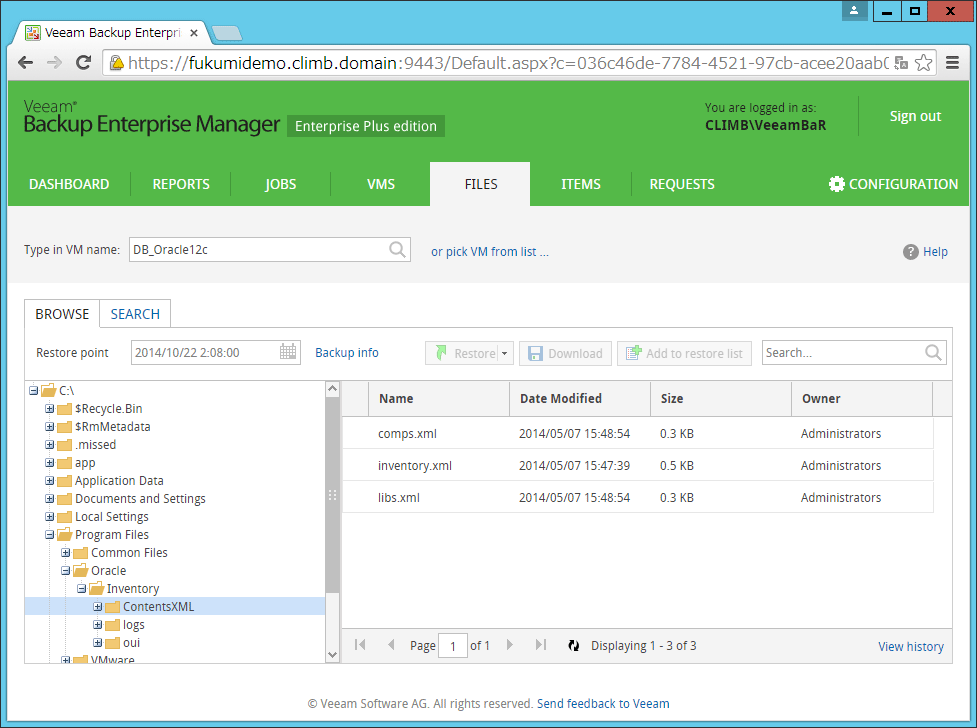Screen dimensions: 977x728
Task: Select the comps.xml file row
Action: pyautogui.click(x=637, y=433)
